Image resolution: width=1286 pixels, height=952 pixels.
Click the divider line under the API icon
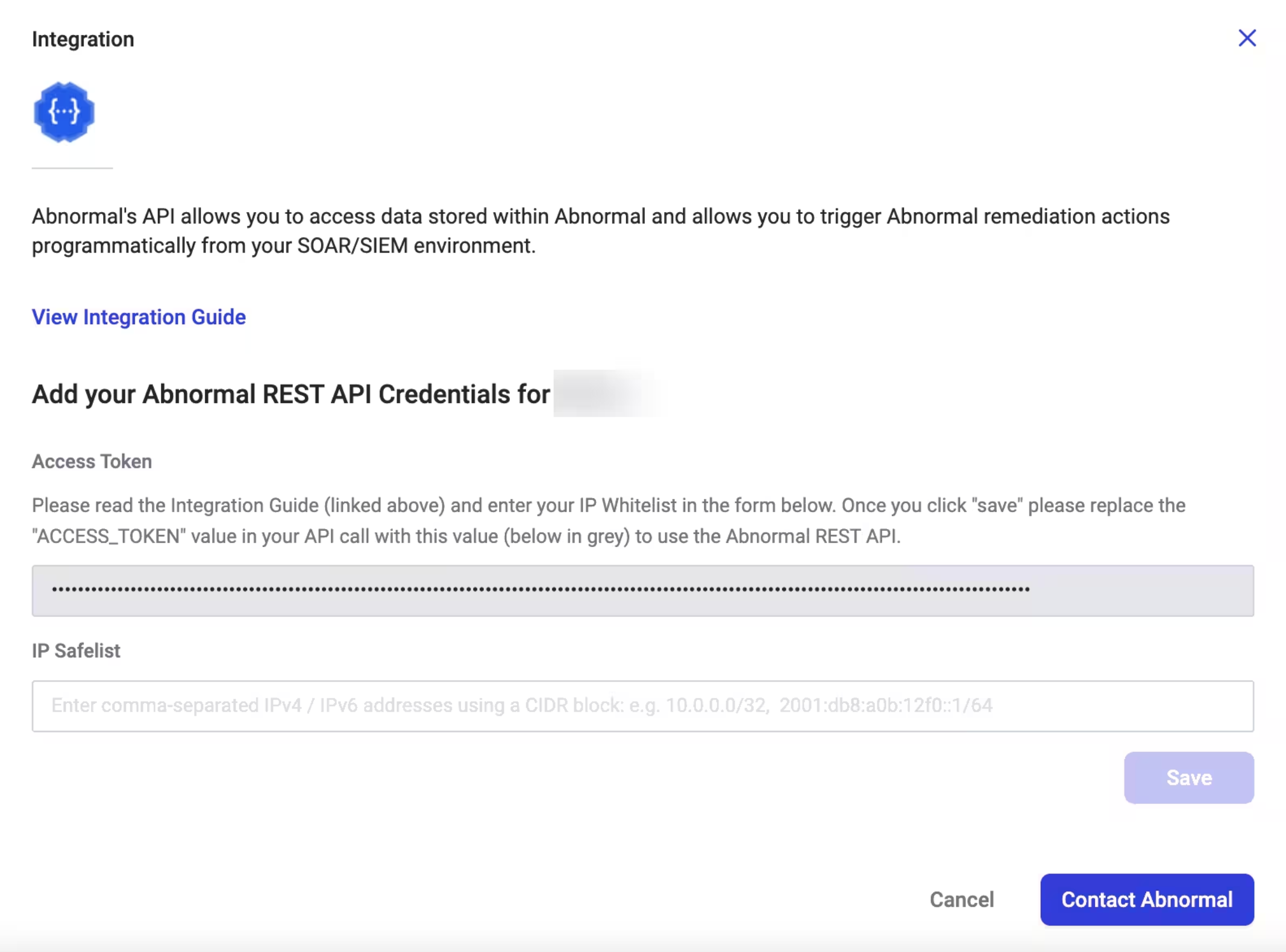[x=72, y=168]
